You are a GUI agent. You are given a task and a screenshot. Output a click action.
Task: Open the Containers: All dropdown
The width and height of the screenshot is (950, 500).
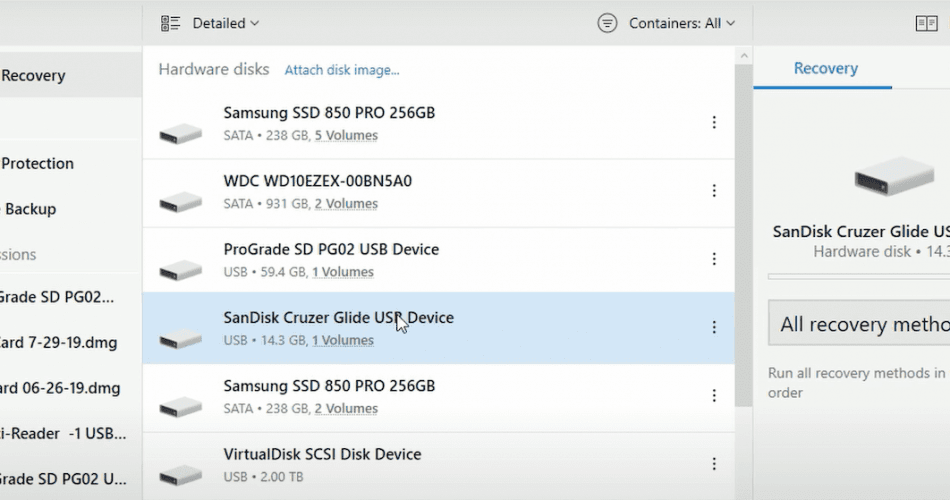point(682,23)
